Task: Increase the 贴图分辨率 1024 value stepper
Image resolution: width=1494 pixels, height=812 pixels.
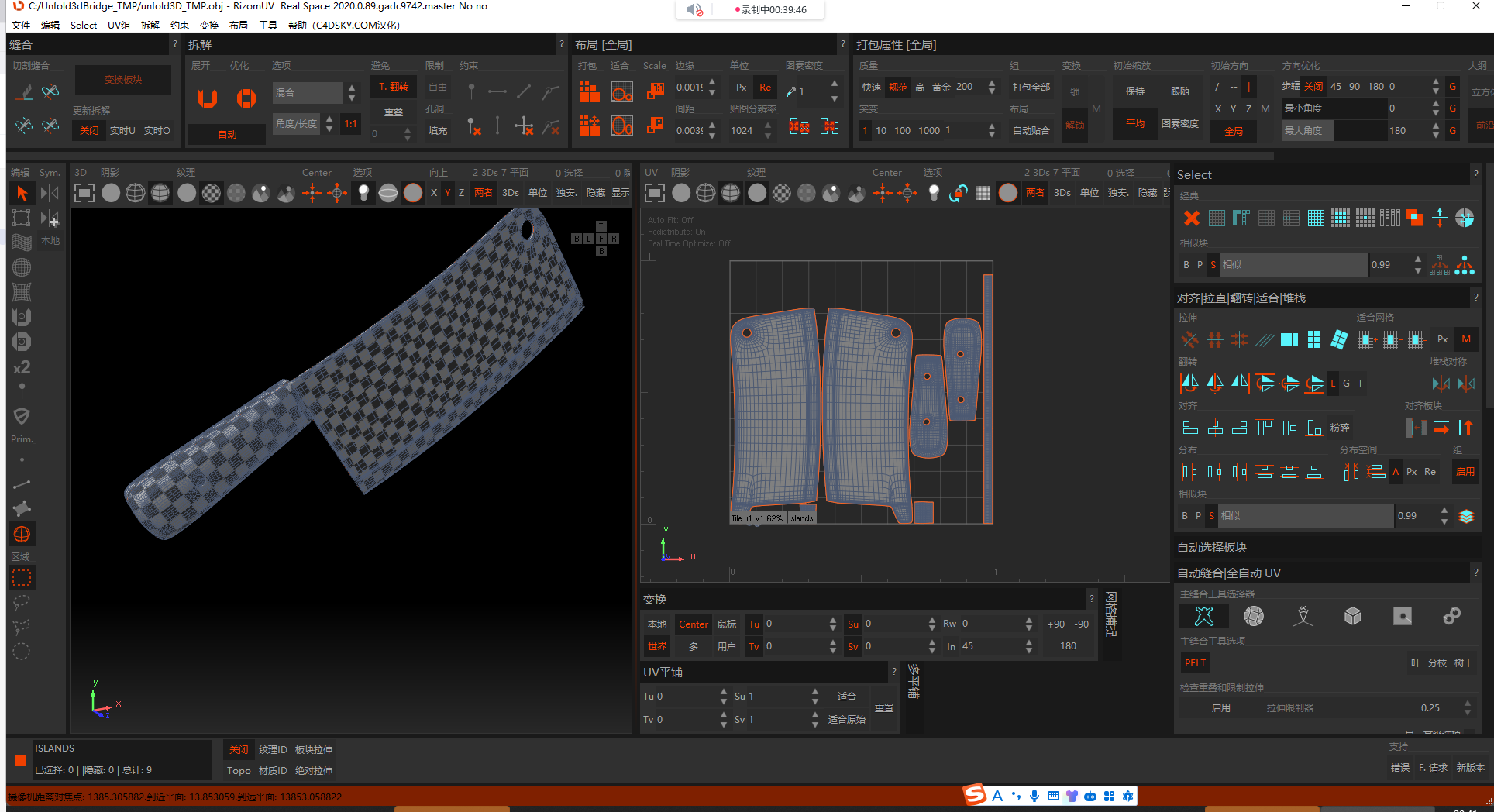Action: click(x=768, y=126)
